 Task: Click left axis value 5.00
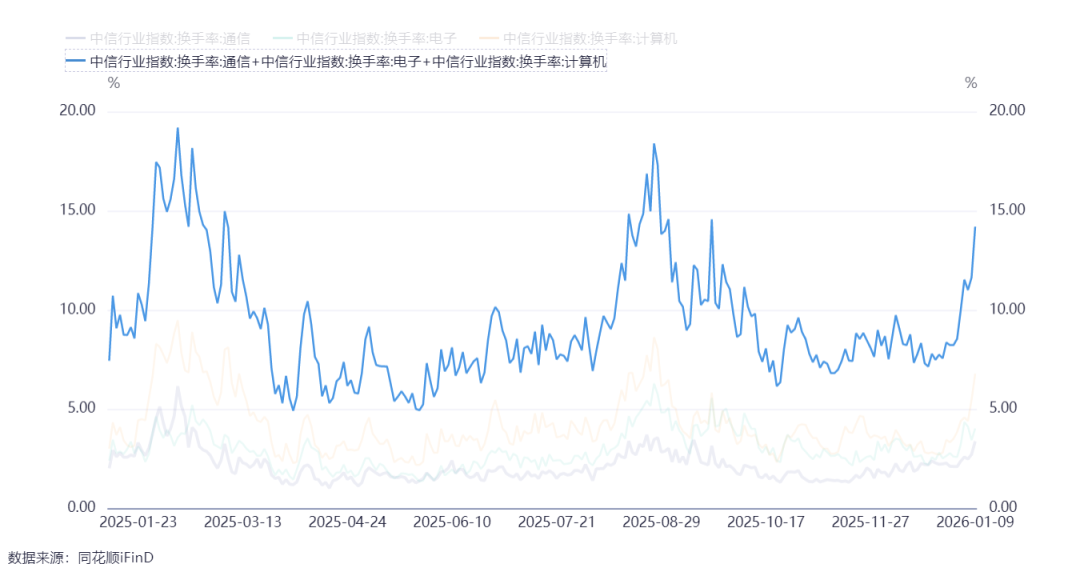pos(81,408)
